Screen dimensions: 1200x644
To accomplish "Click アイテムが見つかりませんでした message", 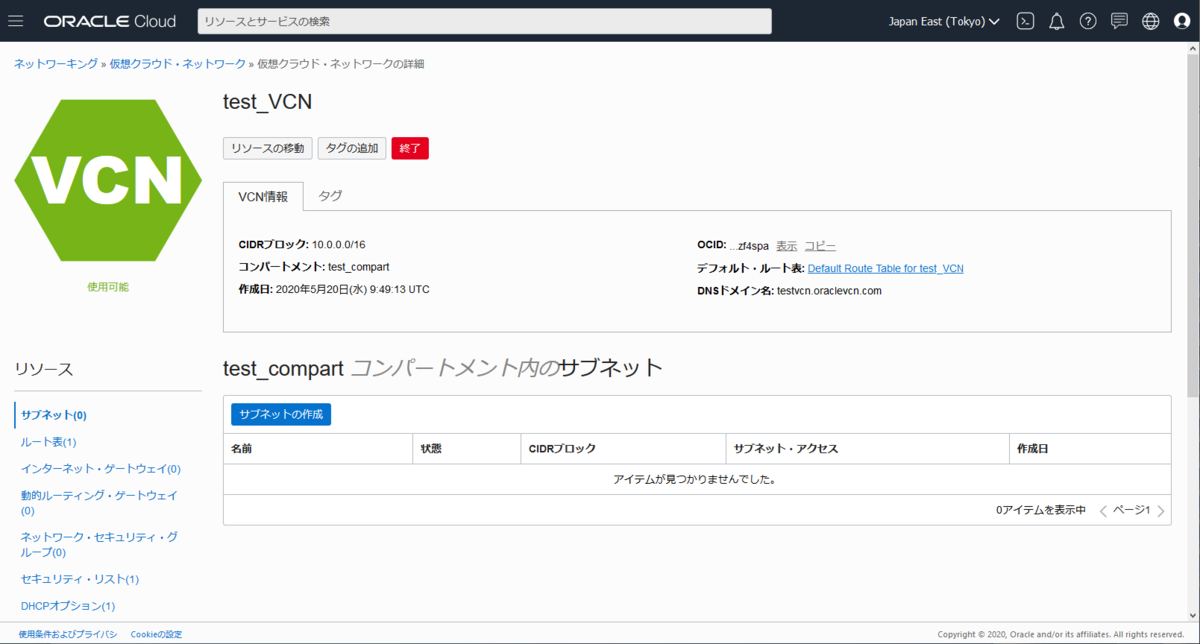I will (696, 479).
